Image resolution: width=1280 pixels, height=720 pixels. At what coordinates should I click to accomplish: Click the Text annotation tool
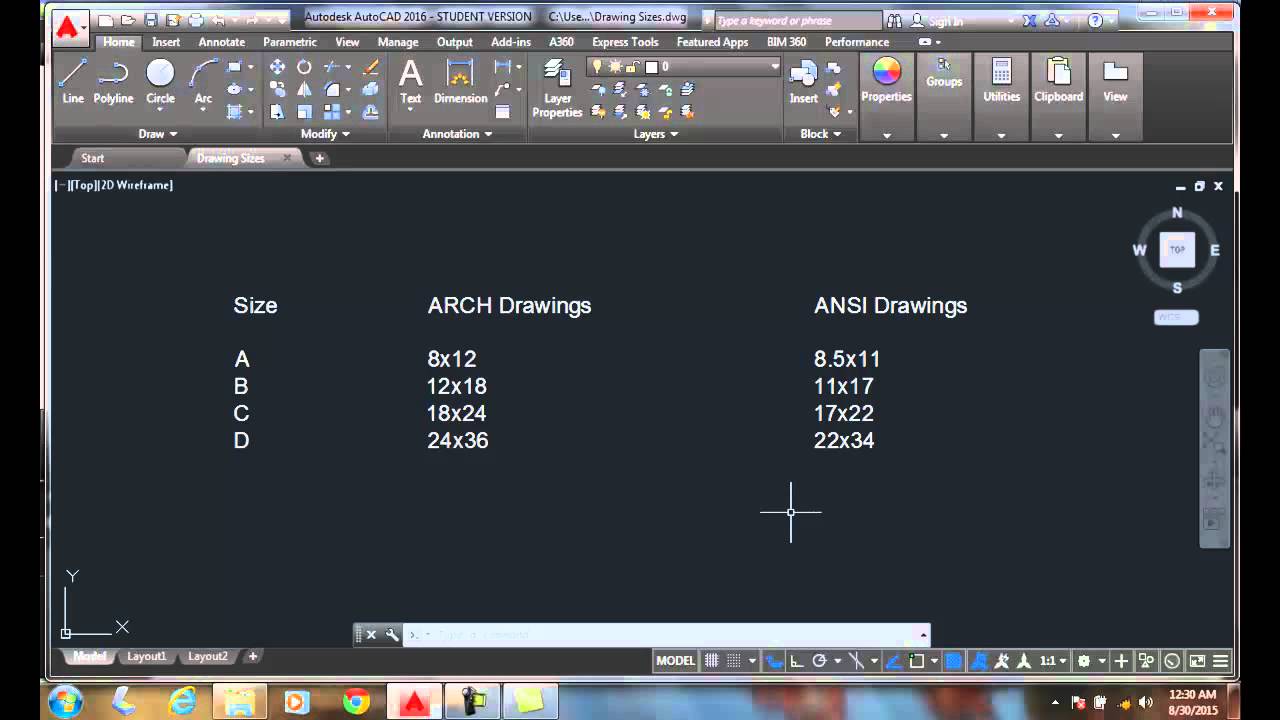[411, 82]
